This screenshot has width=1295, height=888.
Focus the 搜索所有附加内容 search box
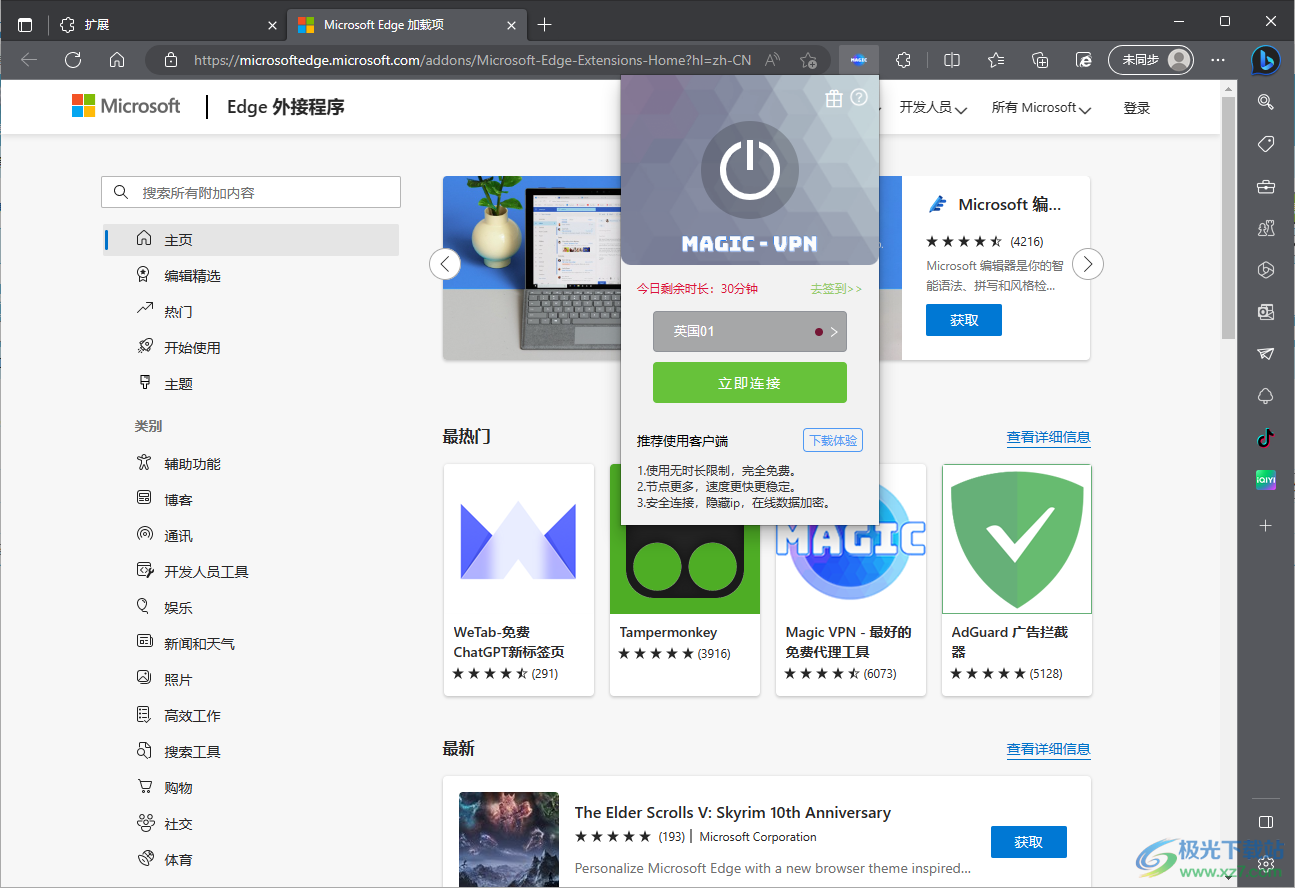251,192
